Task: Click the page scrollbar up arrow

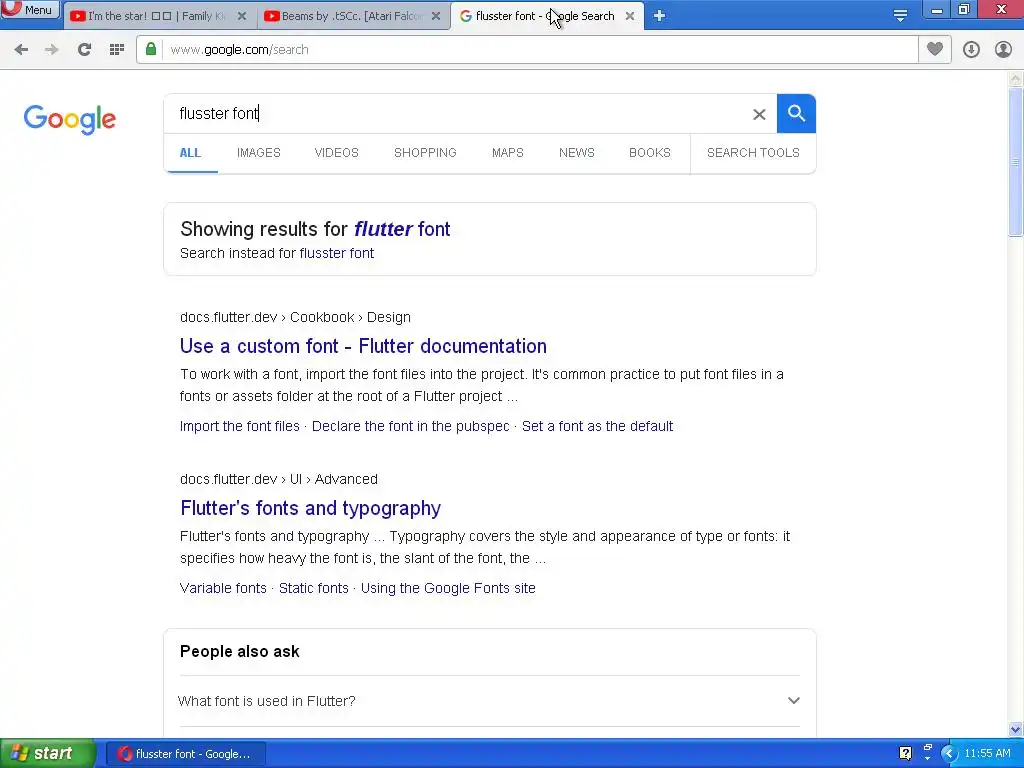Action: pyautogui.click(x=1016, y=79)
